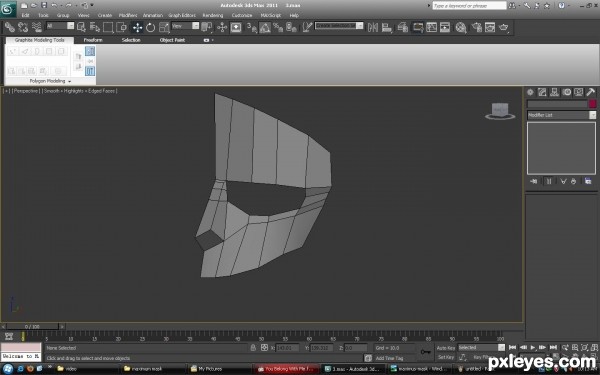600x375 pixels.
Task: Open the Modify tab in command panel
Action: pyautogui.click(x=542, y=92)
